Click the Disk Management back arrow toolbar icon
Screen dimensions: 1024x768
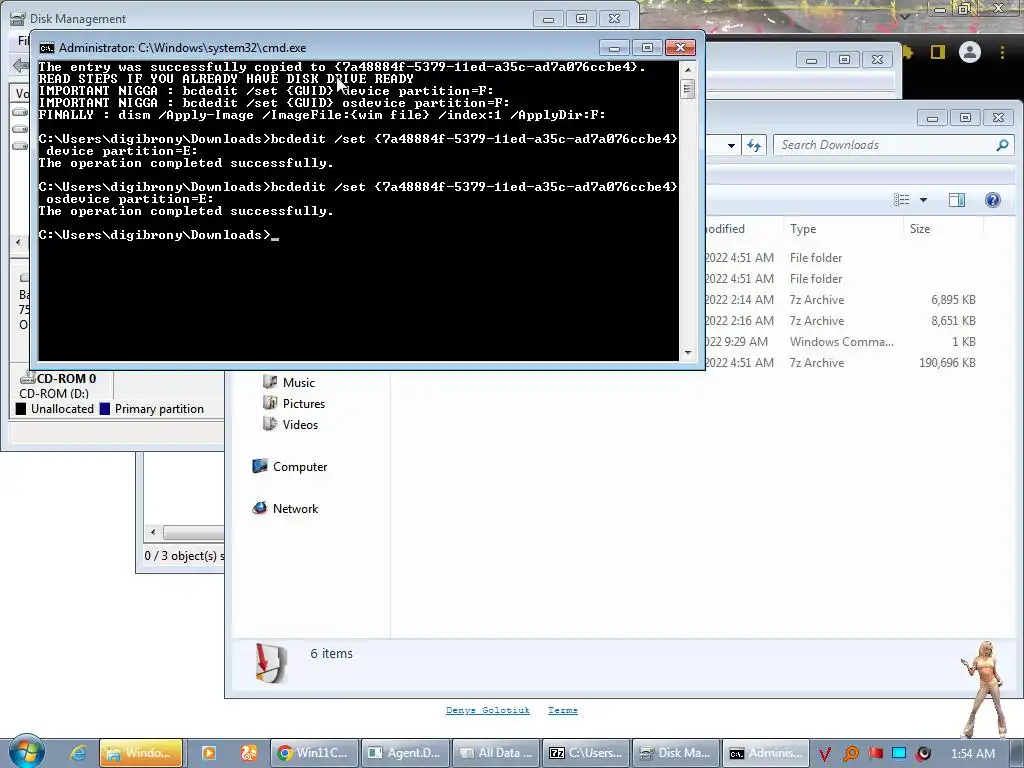(x=21, y=65)
